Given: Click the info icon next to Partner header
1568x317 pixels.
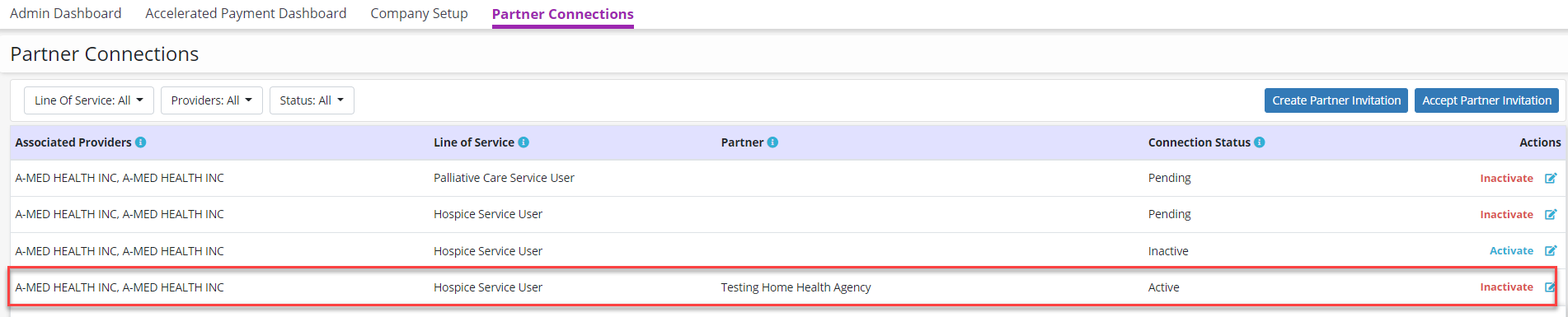Looking at the screenshot, I should 772,142.
